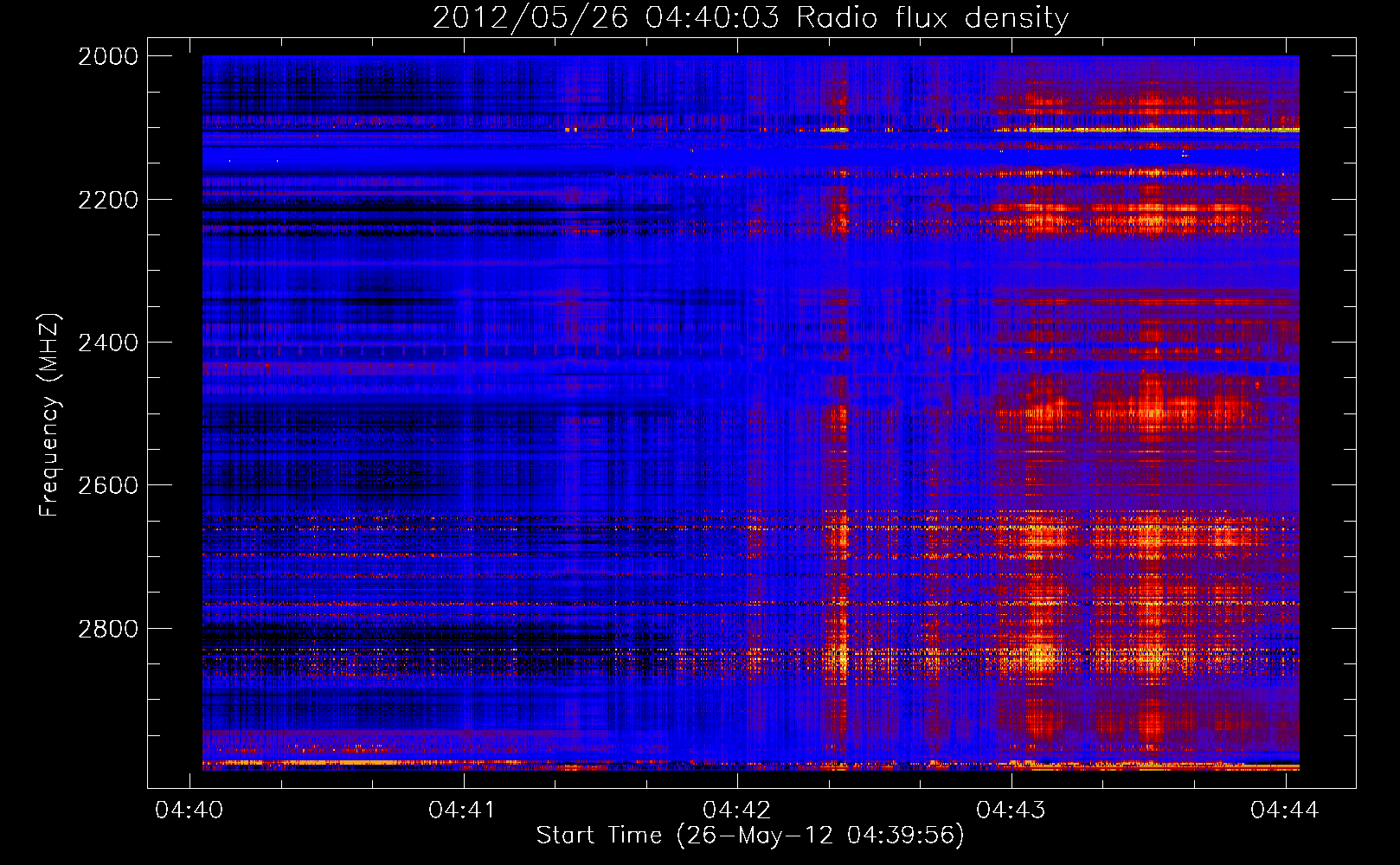Click the '04:44' time axis label
This screenshot has height=865, width=1400.
[x=1285, y=810]
